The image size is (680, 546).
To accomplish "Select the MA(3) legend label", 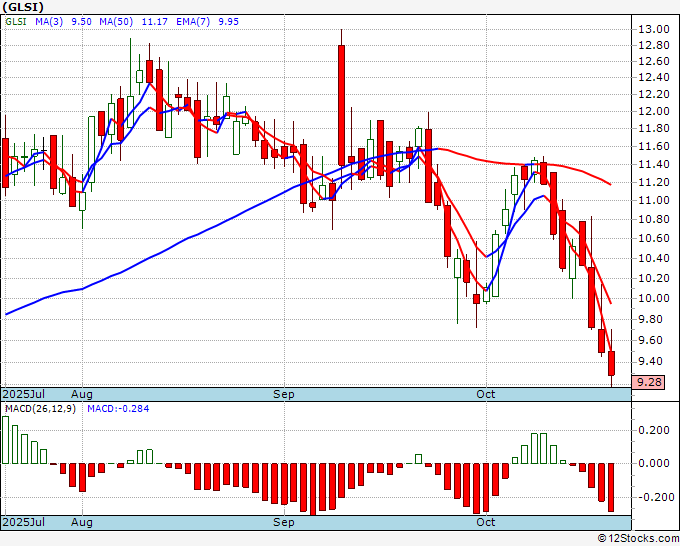I will point(49,21).
